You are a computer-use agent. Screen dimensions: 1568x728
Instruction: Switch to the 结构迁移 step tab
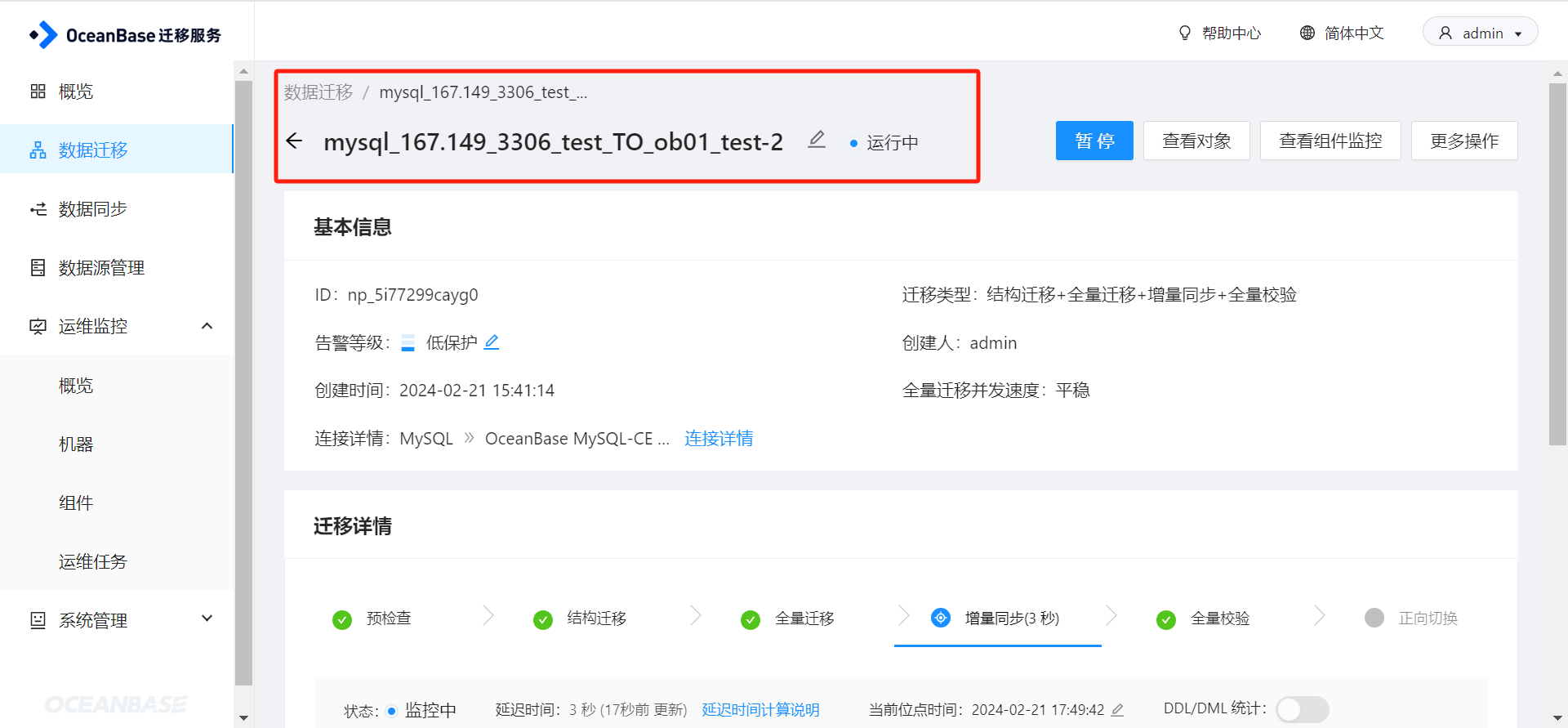(x=596, y=619)
